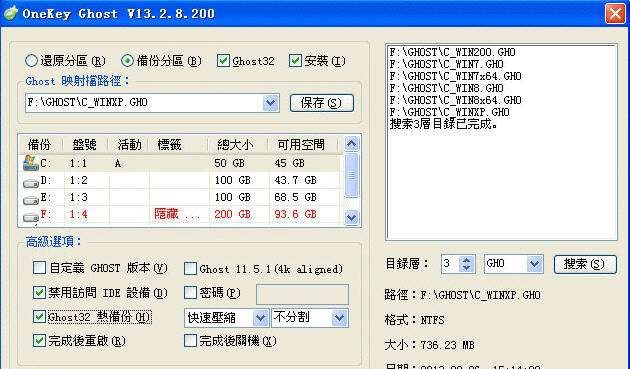Select the F: hidden partition row
This screenshot has width=630, height=369.
point(181,214)
